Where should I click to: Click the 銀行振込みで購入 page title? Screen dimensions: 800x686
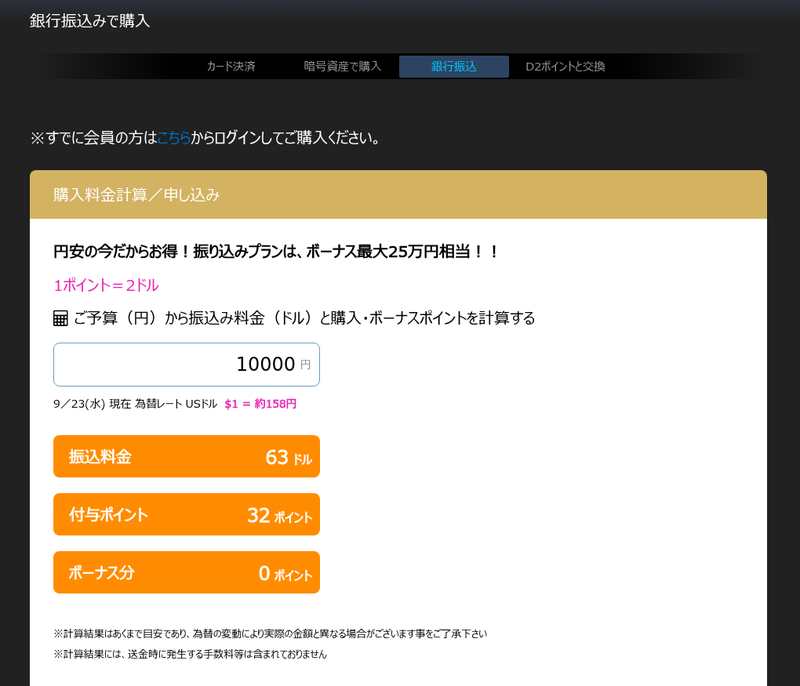coord(89,21)
